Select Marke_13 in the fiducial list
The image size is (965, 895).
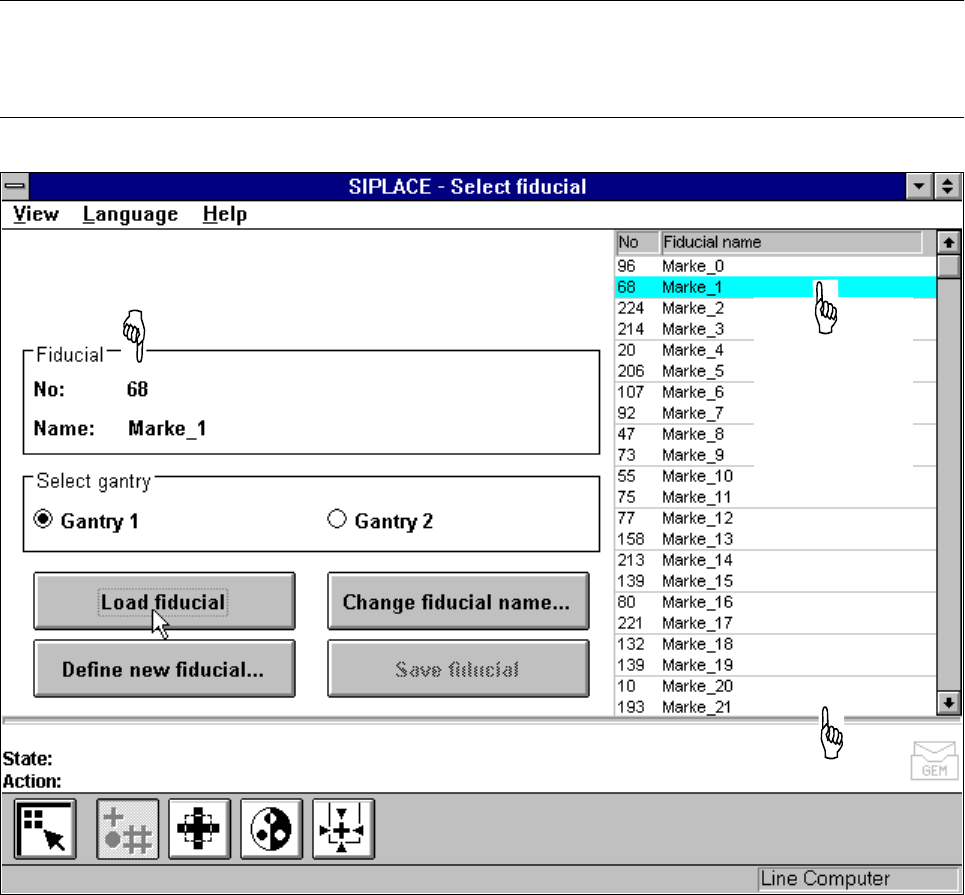[775, 539]
